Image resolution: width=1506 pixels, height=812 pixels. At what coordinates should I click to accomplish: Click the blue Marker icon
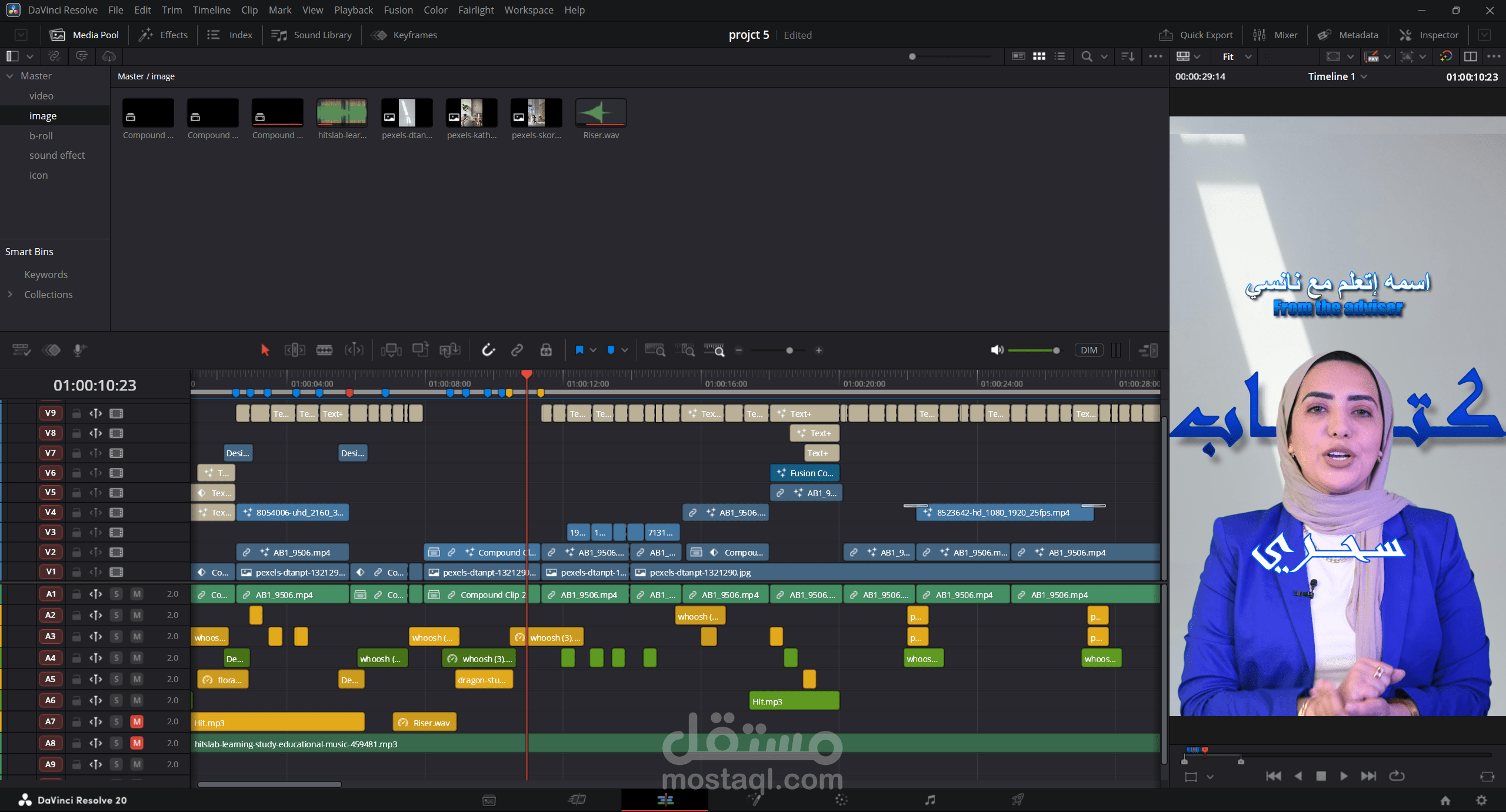(x=611, y=350)
